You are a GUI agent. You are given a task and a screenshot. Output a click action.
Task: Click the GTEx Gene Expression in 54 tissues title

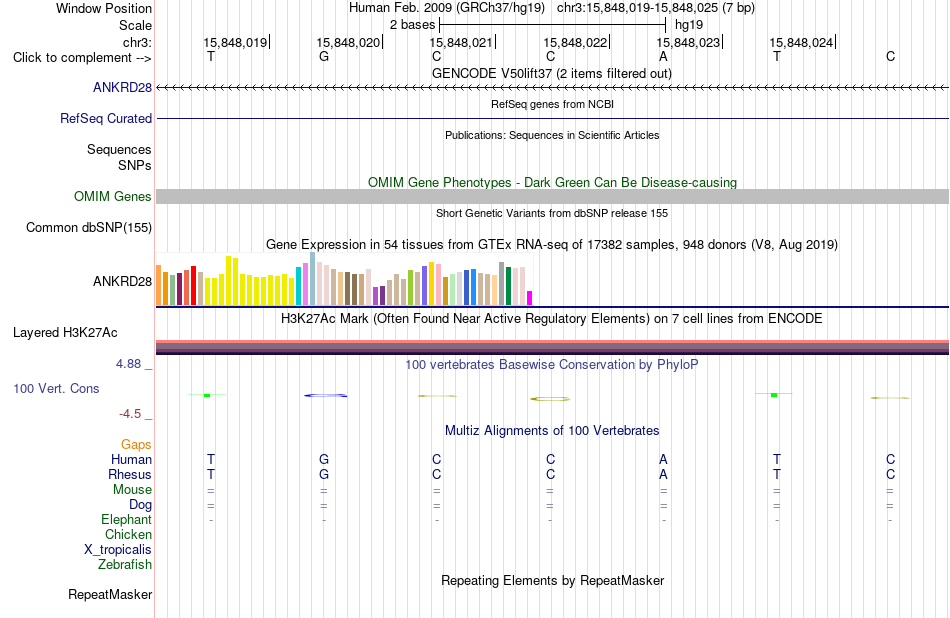pos(552,244)
